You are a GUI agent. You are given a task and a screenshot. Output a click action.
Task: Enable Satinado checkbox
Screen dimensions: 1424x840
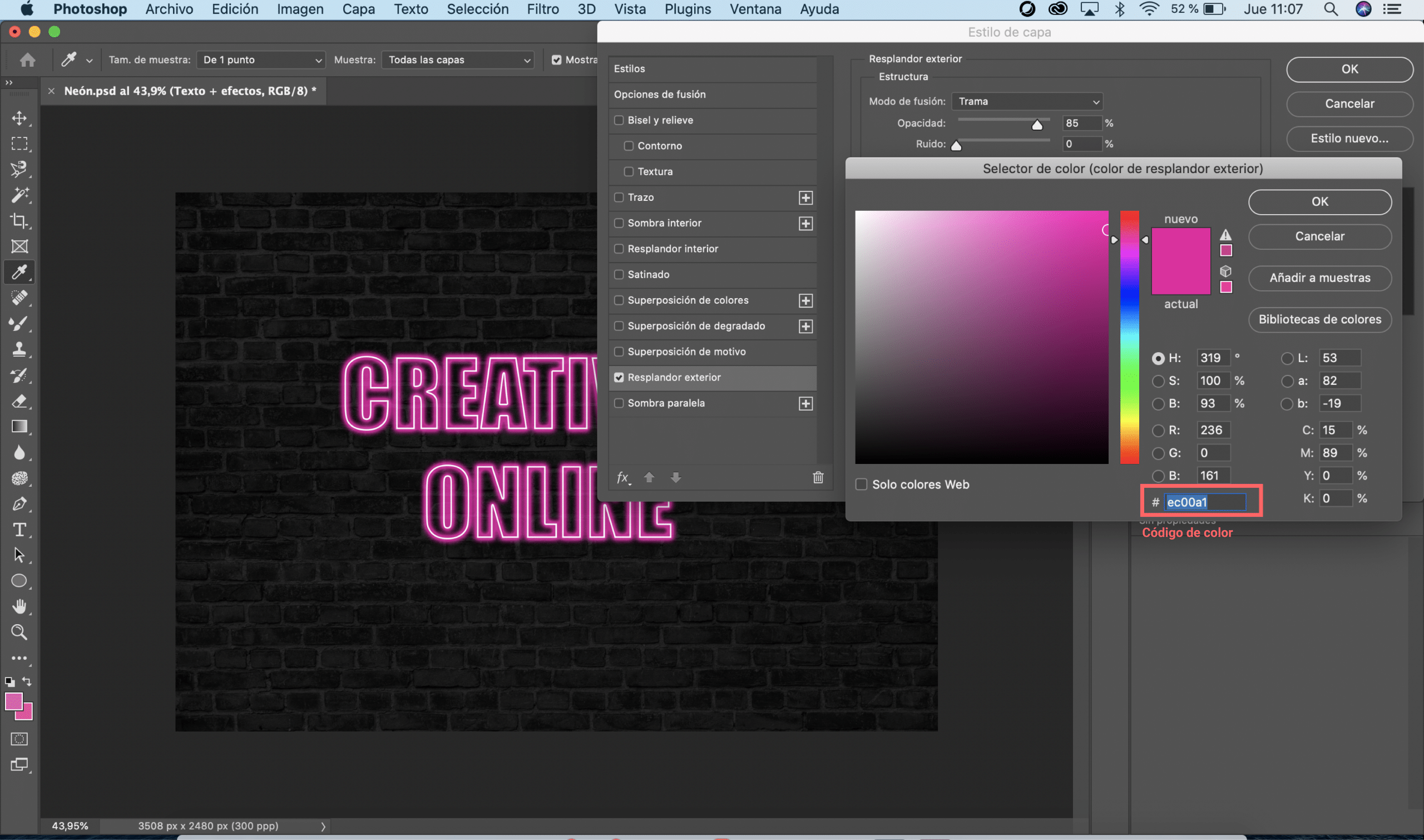pyautogui.click(x=619, y=274)
